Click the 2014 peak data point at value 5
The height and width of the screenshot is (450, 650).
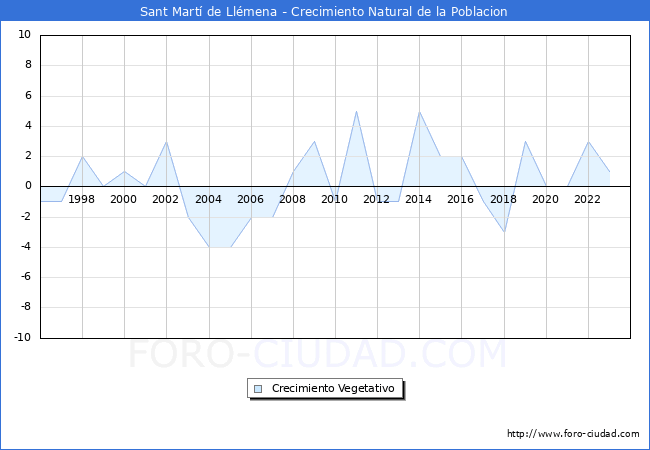click(x=420, y=111)
